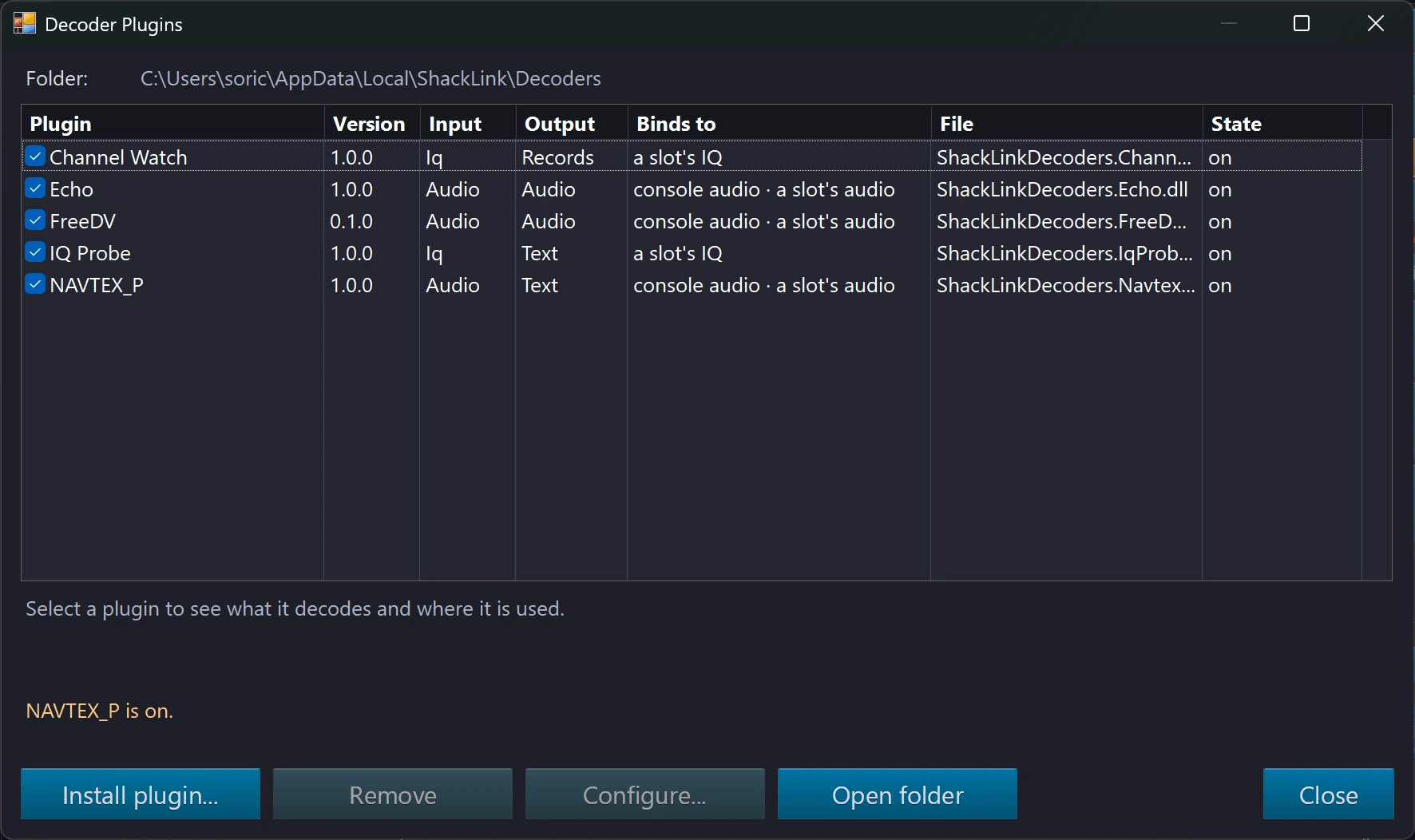Screen dimensions: 1415x840
Task: Click FreeDV version 0.1.0 cell
Action: point(351,221)
